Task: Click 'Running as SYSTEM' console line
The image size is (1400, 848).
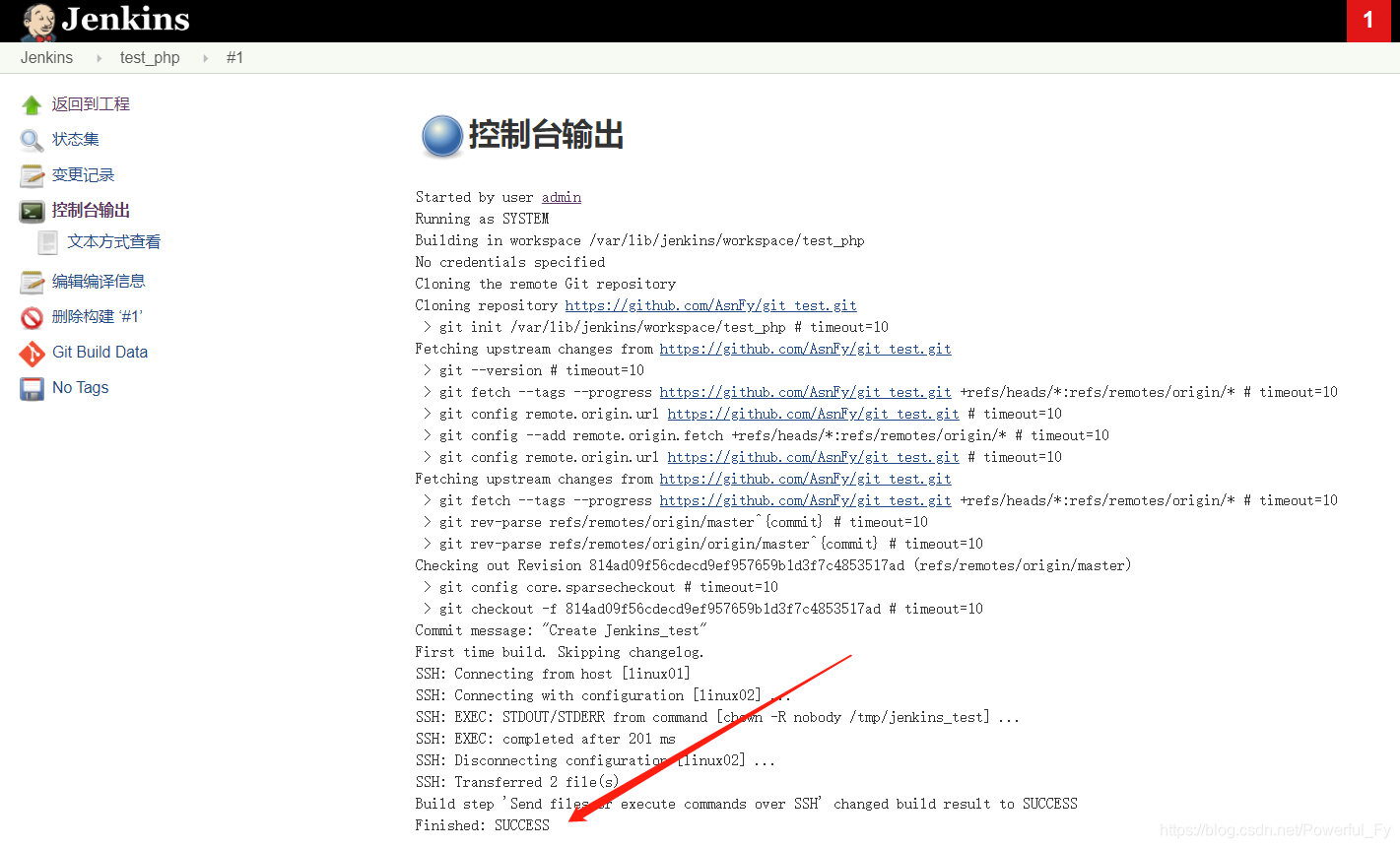Action: [483, 219]
